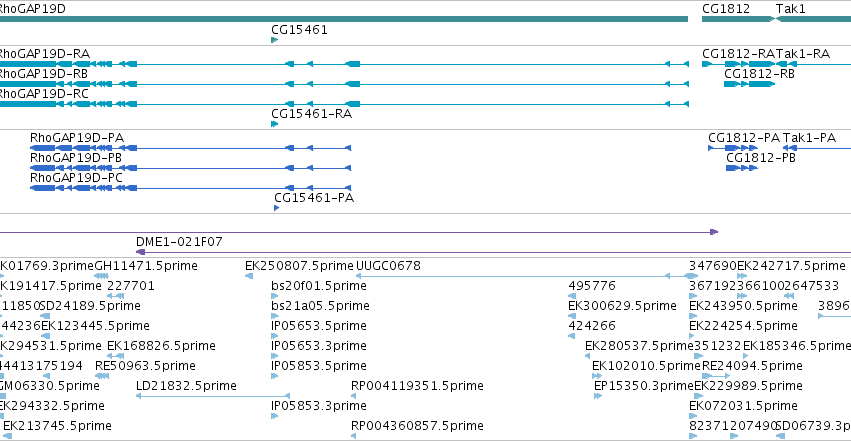Click the EK185346.5prime label
Screen dimensions: 851x441
click(797, 346)
